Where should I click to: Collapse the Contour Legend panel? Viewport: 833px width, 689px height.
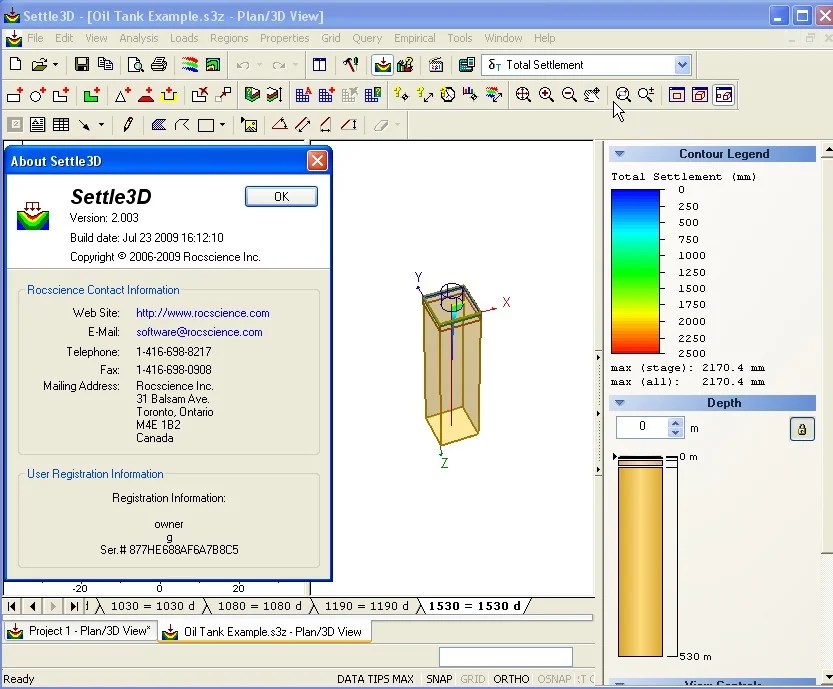point(619,154)
